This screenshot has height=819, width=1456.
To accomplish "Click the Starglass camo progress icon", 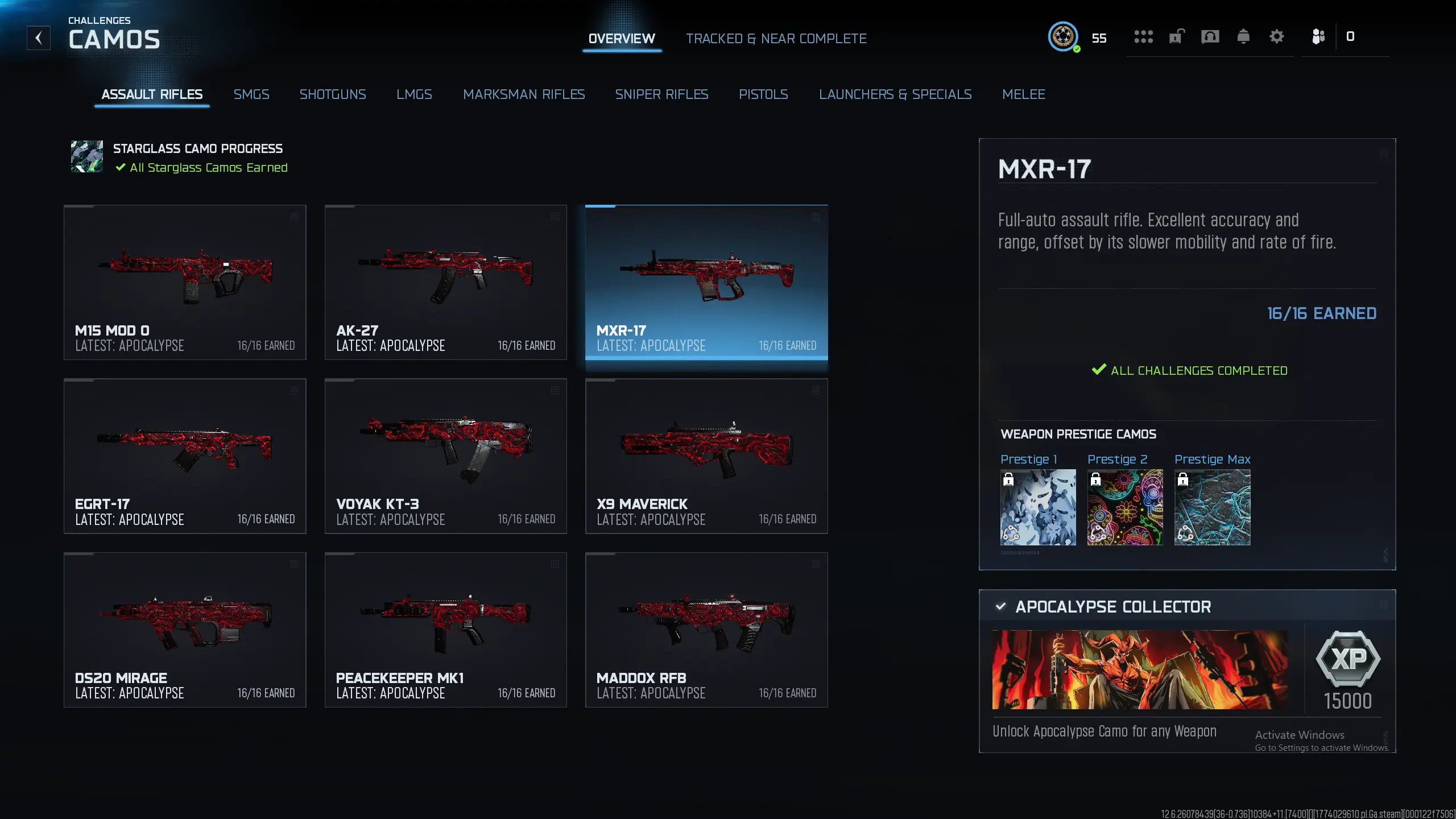I will 87,156.
